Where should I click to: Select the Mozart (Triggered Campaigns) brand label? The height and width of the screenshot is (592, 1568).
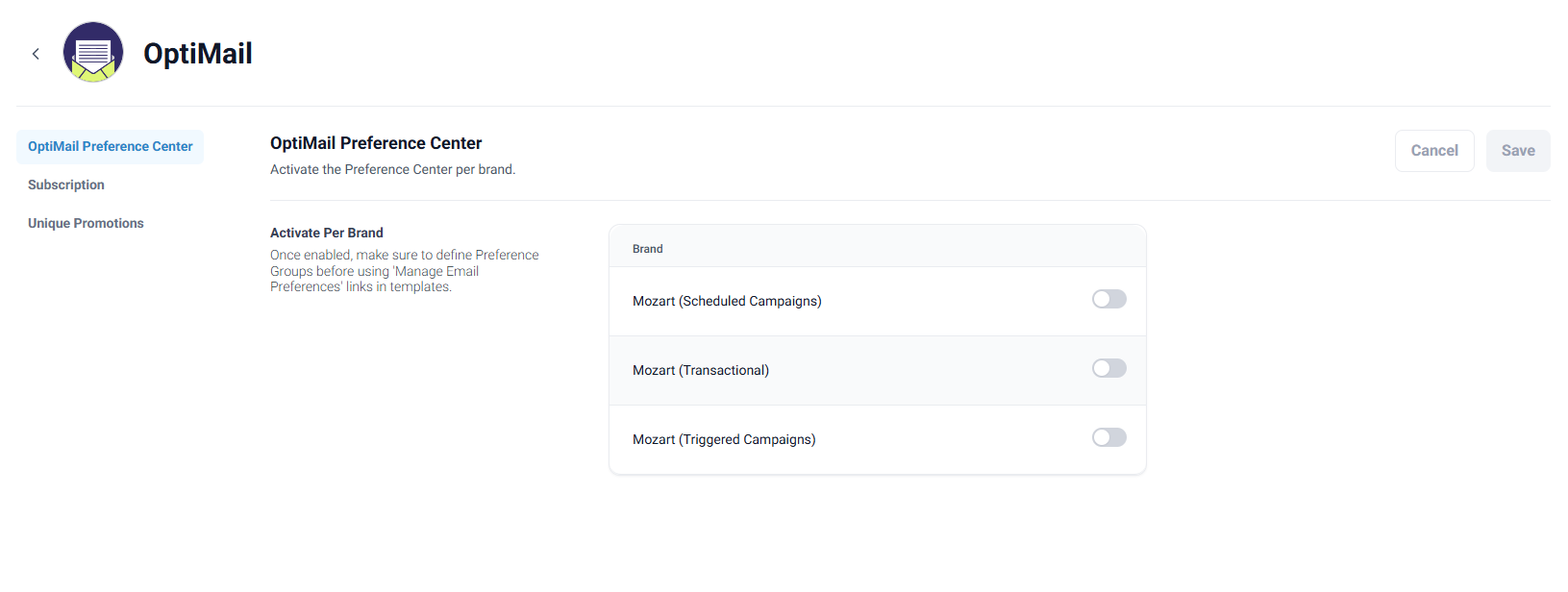pyautogui.click(x=724, y=439)
